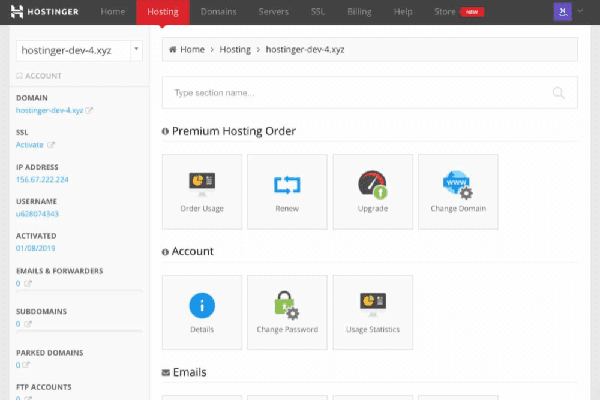Select the Upgrade speedometer icon
Screen dimensions: 600x400
[372, 185]
